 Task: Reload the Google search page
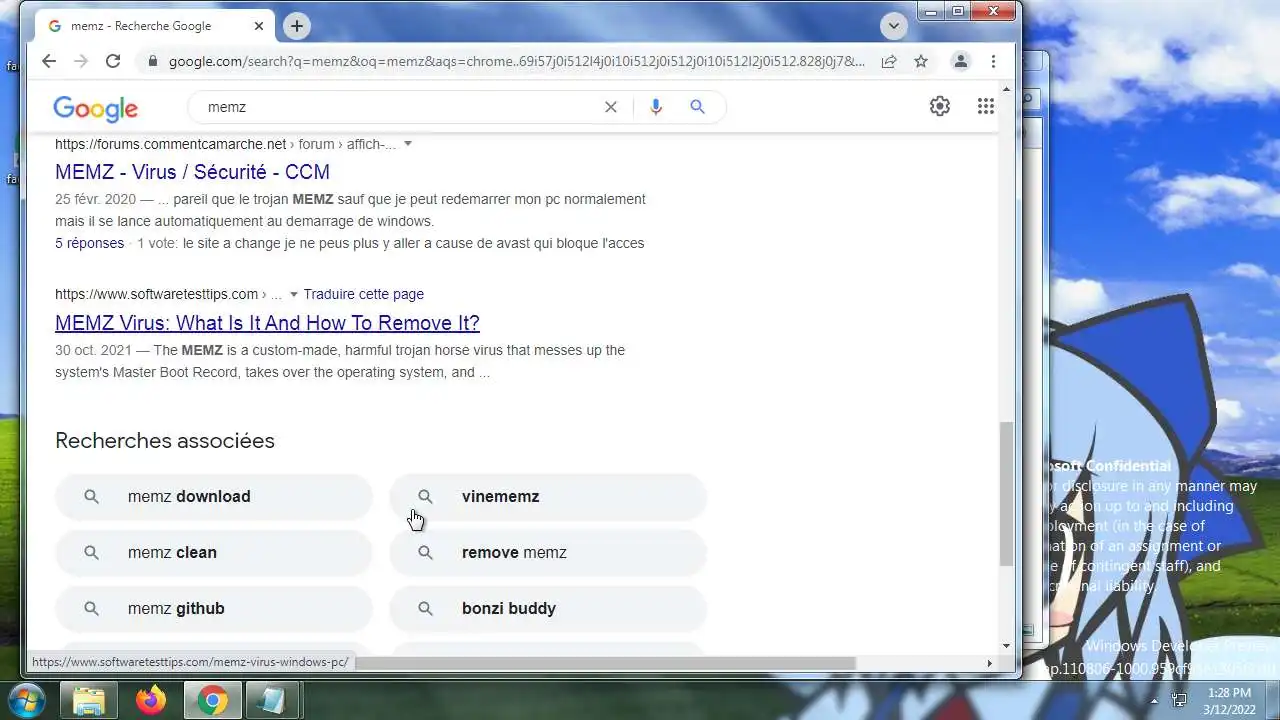tap(113, 61)
